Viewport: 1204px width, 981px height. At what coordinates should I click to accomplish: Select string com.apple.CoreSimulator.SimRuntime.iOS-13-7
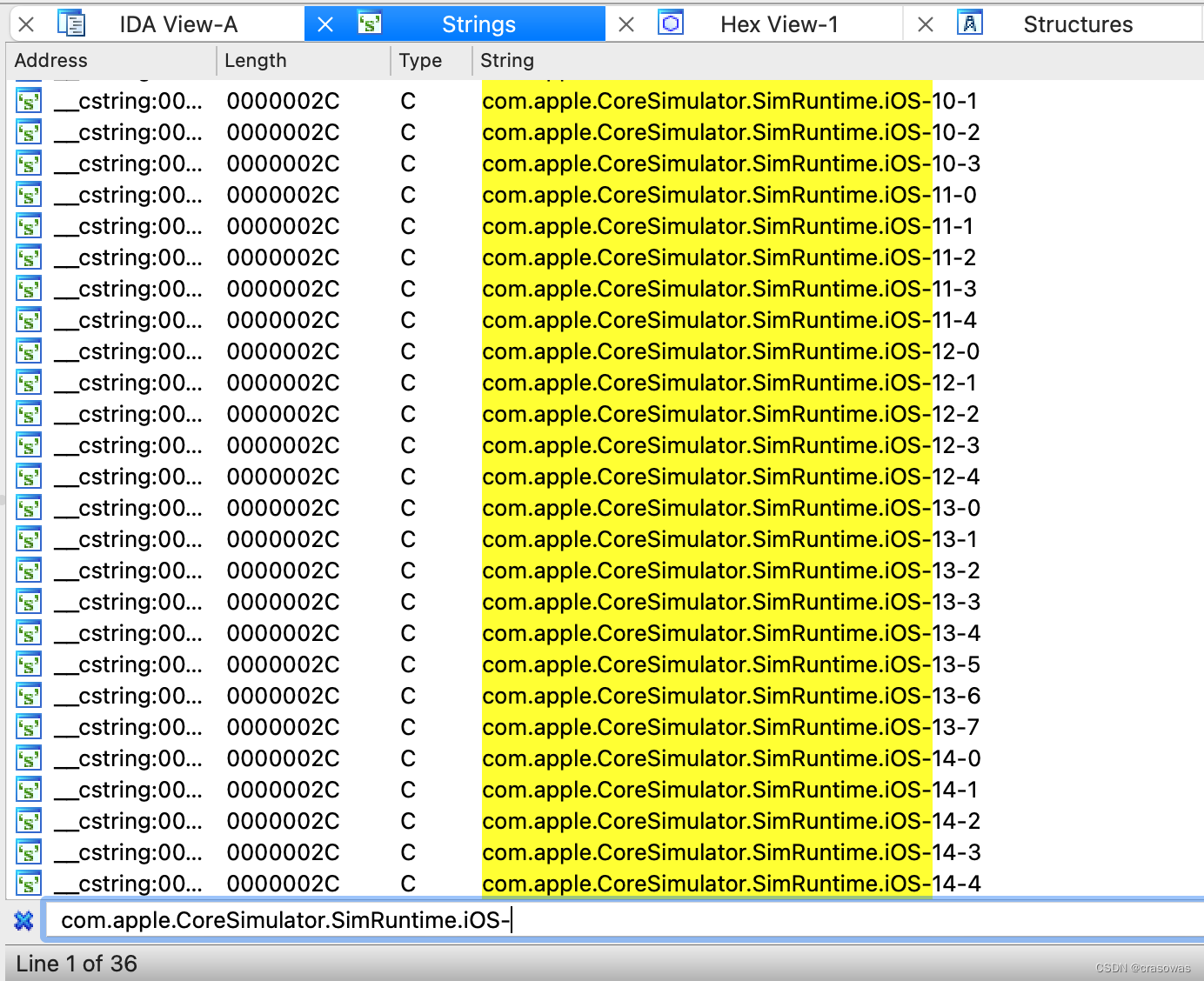[731, 727]
